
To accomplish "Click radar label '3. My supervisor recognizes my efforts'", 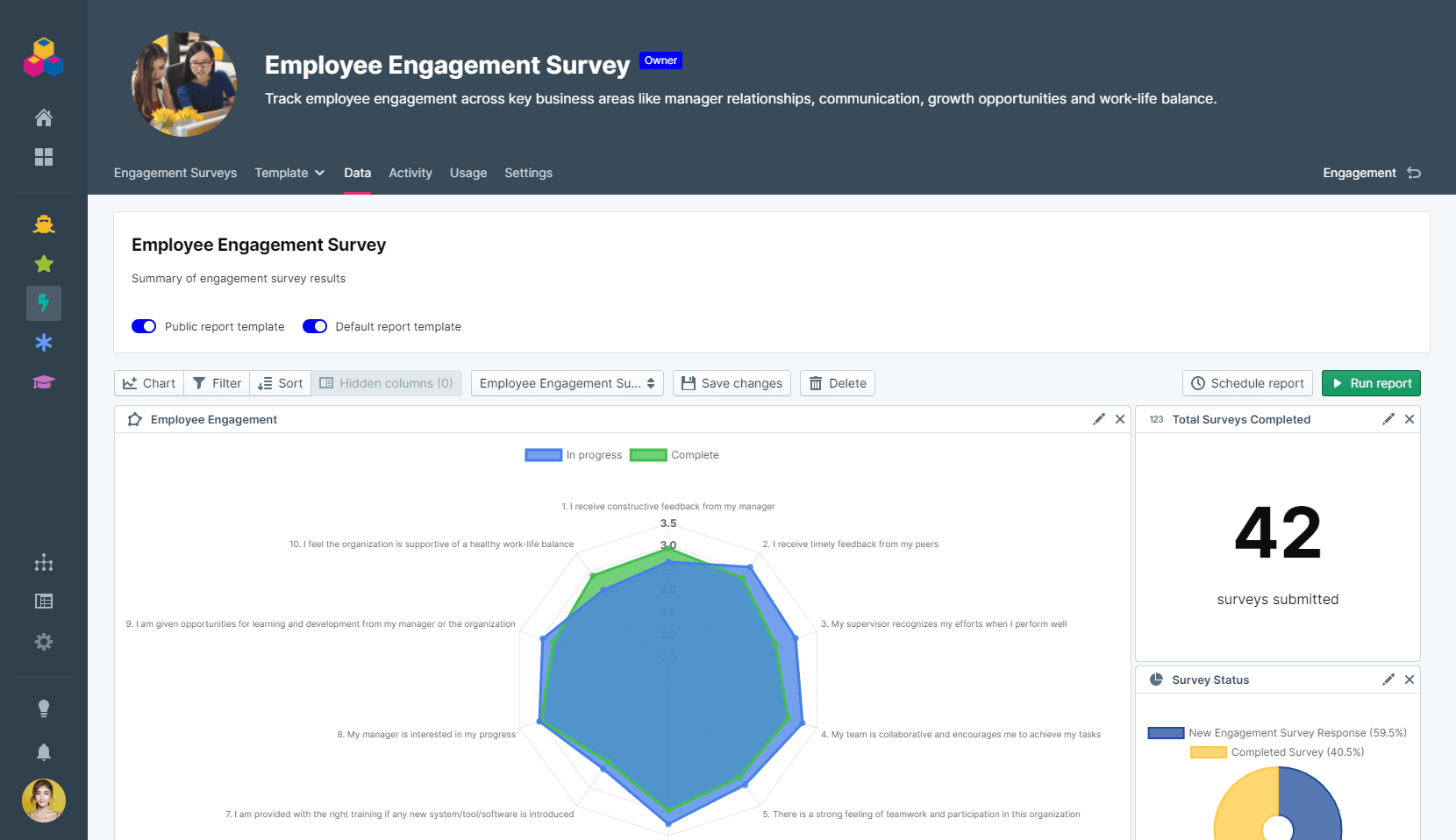I will 944,624.
